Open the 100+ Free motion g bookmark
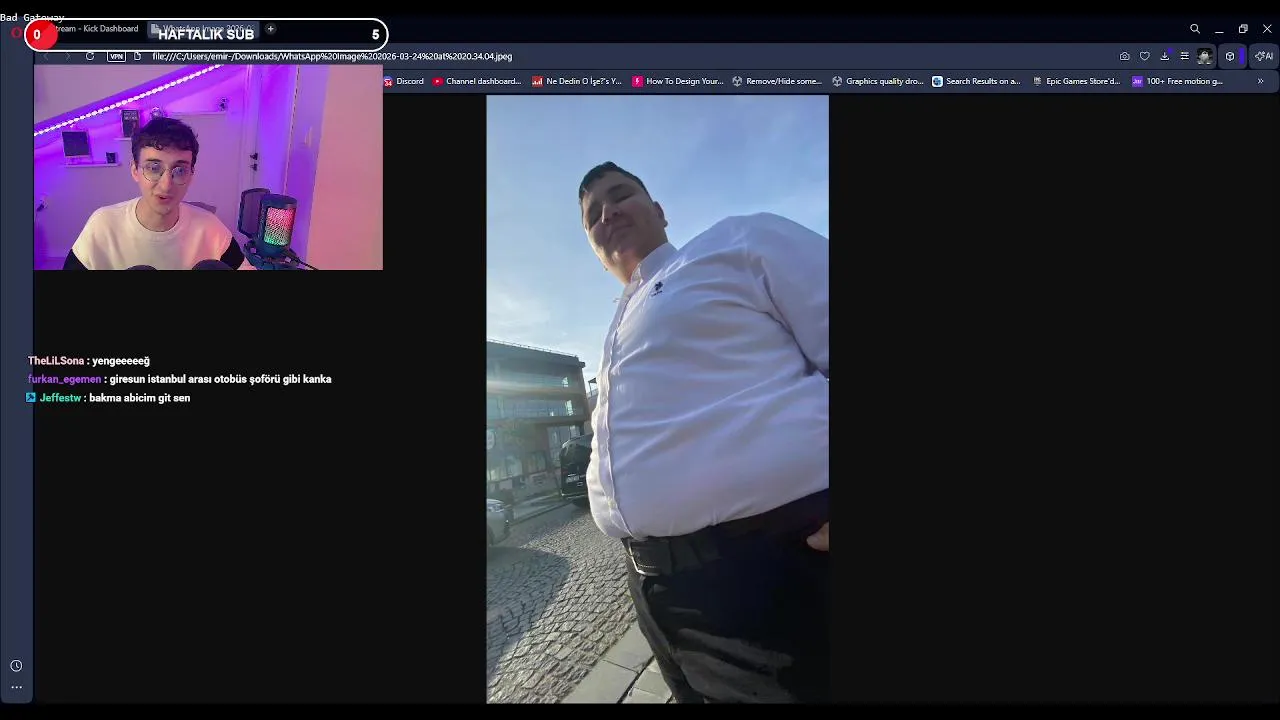1280x720 pixels. click(1178, 81)
